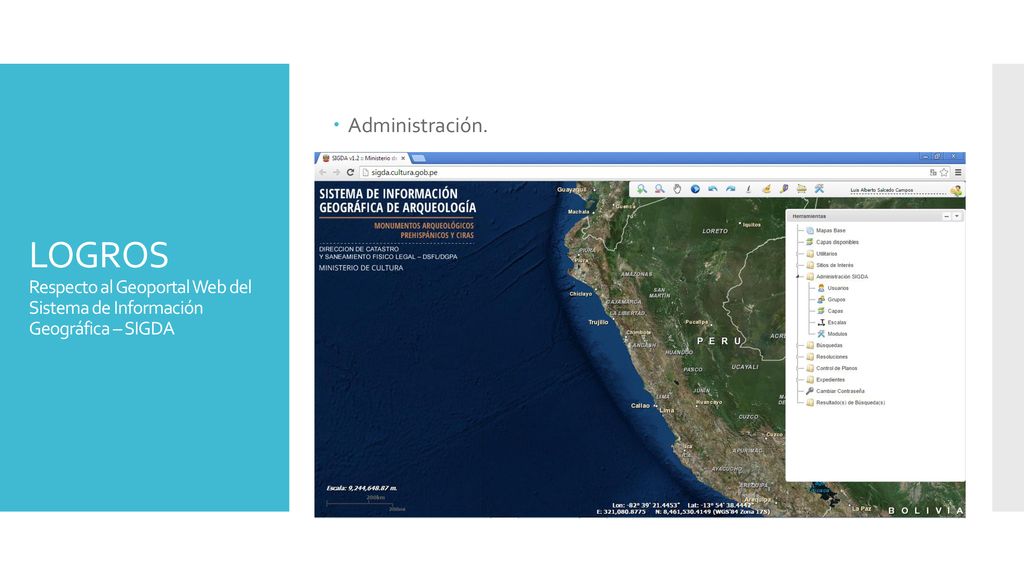Click the Mapas Base page icon
This screenshot has height=576, width=1024.
(810, 231)
